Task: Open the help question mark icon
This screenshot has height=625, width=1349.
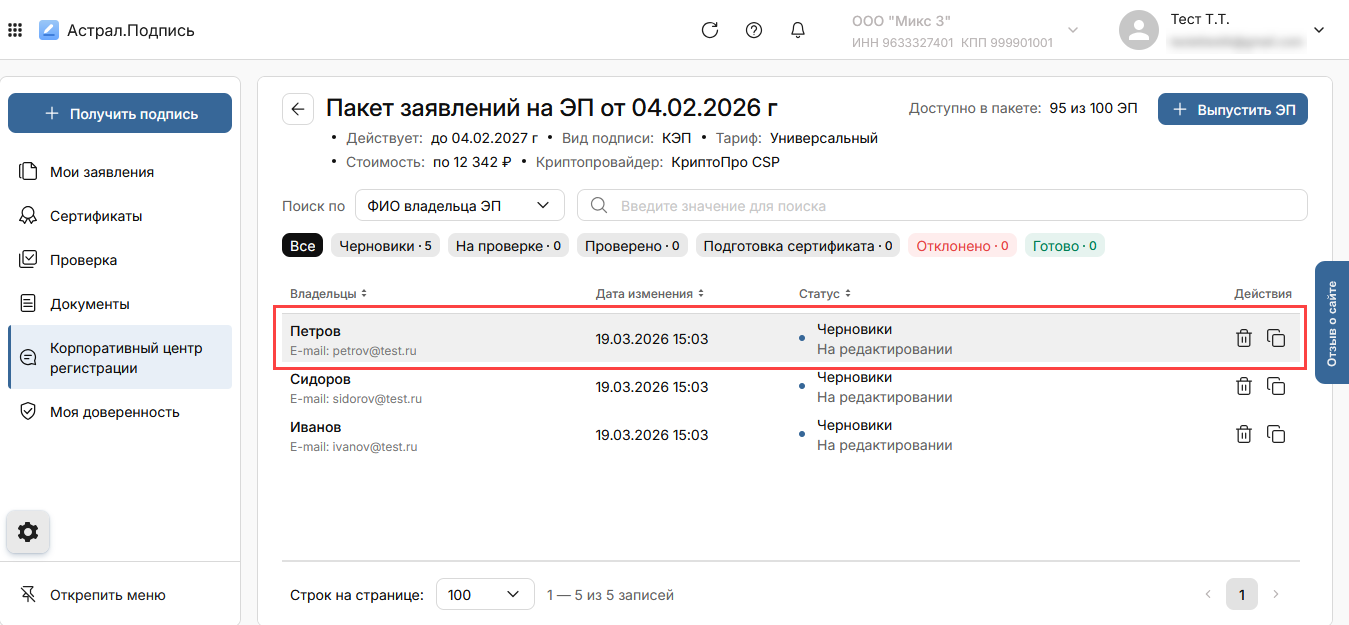Action: coord(754,30)
